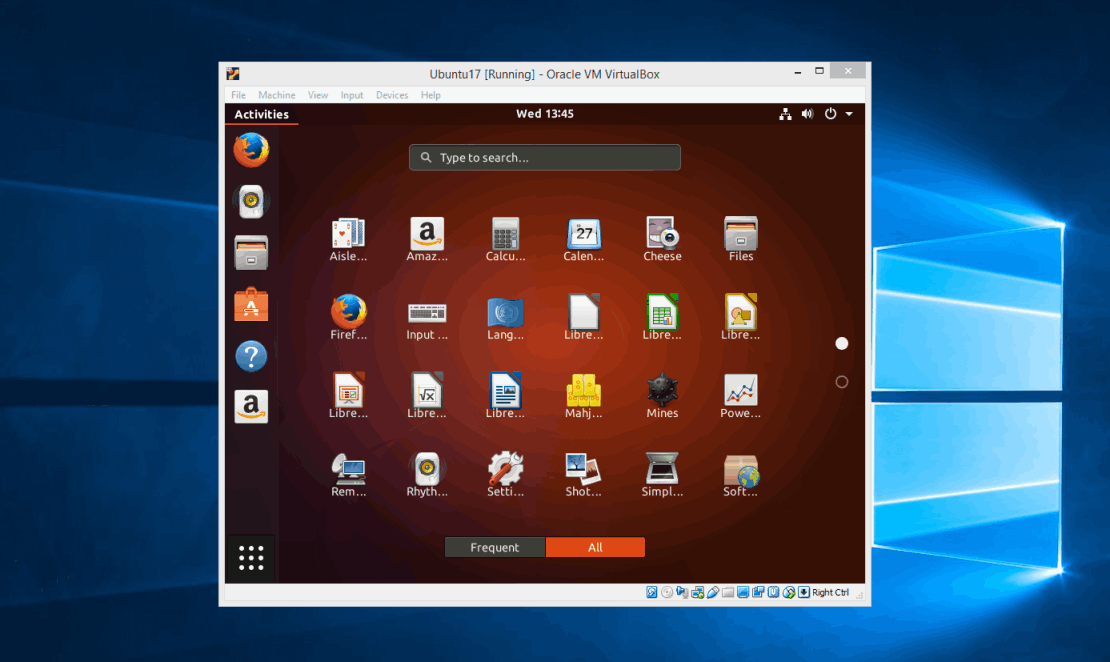1110x662 pixels.
Task: Click the Activities button
Action: tap(261, 114)
